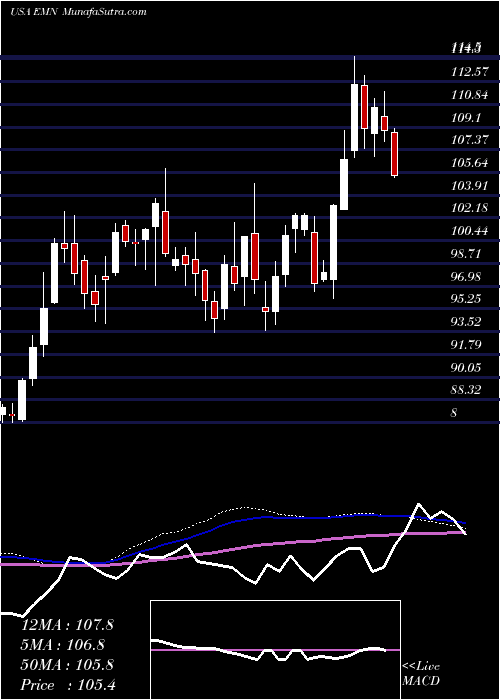
Task: Click the 102.18 price axis label
Action: coord(467,208)
